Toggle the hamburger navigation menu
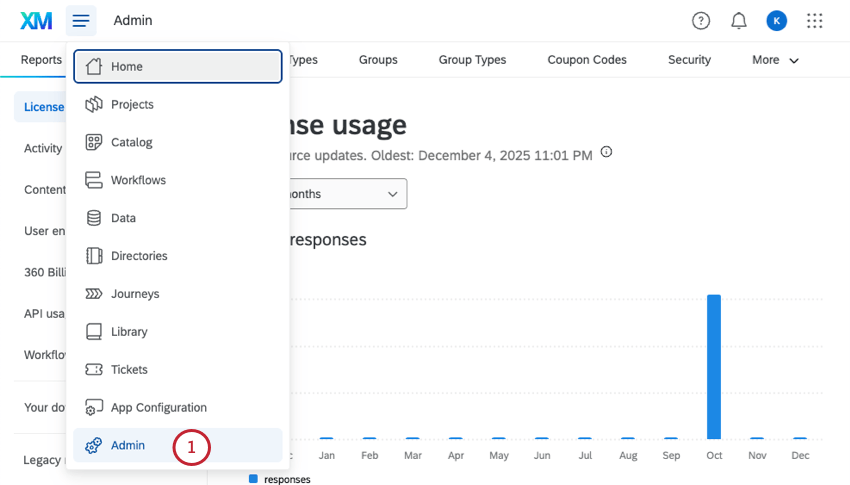The width and height of the screenshot is (850, 485). [x=81, y=20]
